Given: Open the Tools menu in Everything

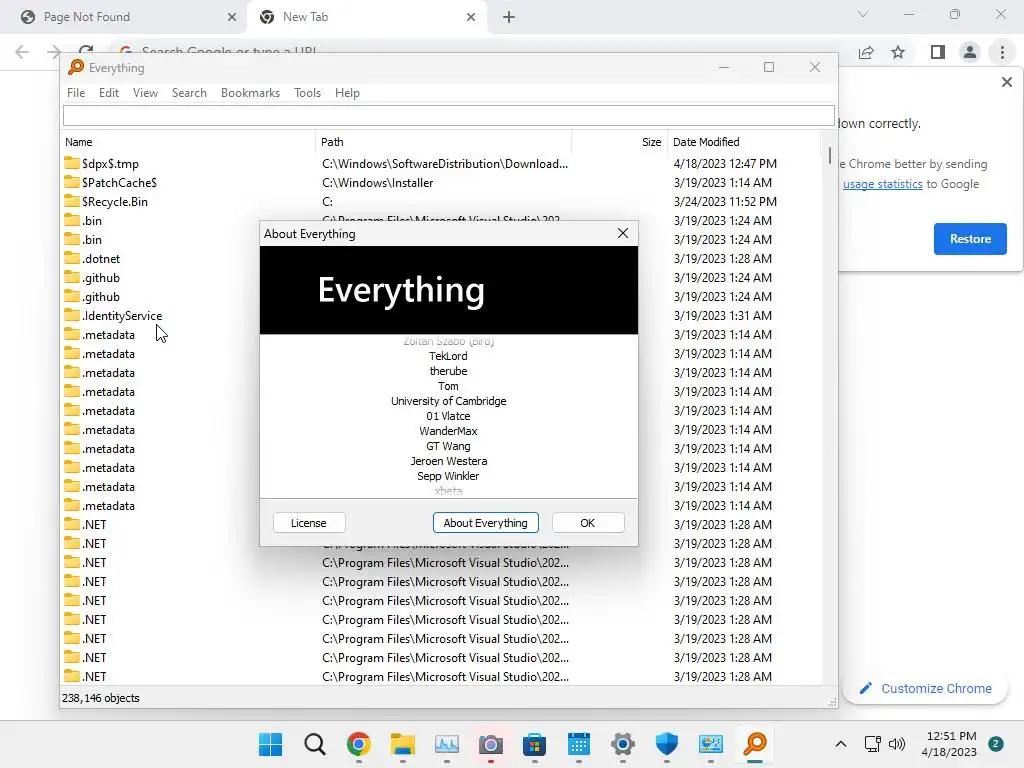Looking at the screenshot, I should point(307,93).
